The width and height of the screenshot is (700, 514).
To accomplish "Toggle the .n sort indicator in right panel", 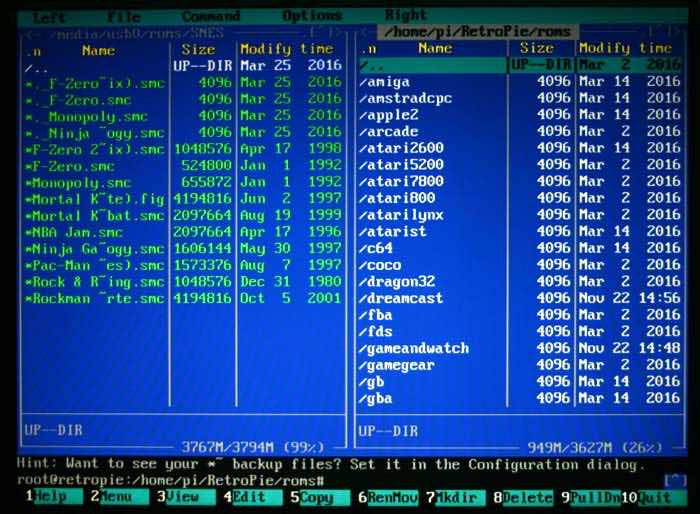I will pyautogui.click(x=369, y=49).
